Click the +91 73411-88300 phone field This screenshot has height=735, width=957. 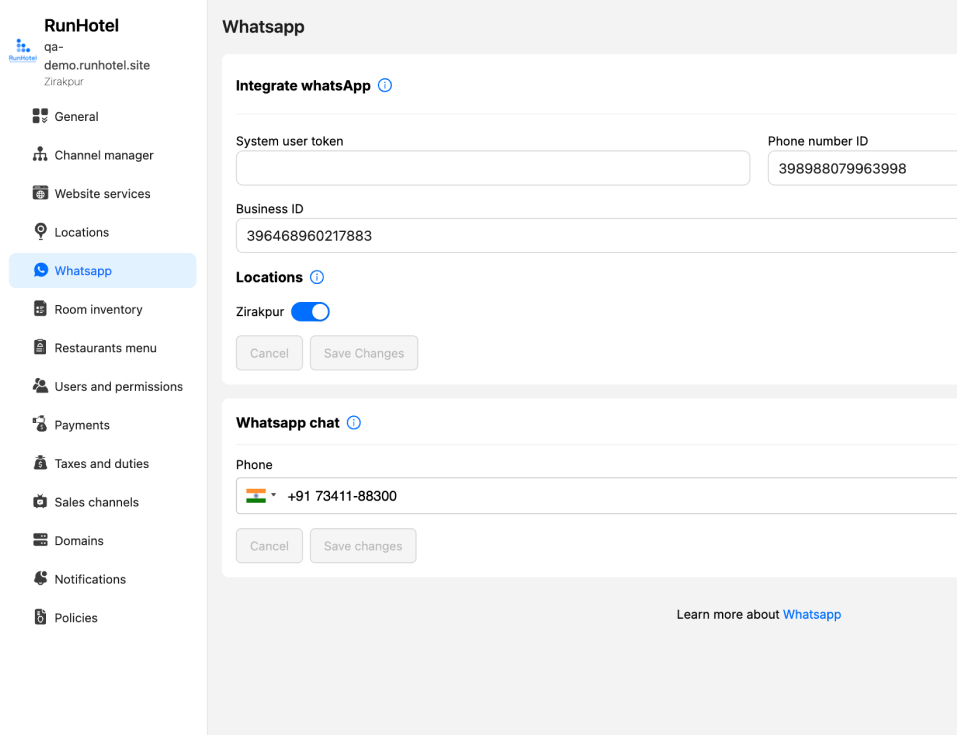coord(596,496)
